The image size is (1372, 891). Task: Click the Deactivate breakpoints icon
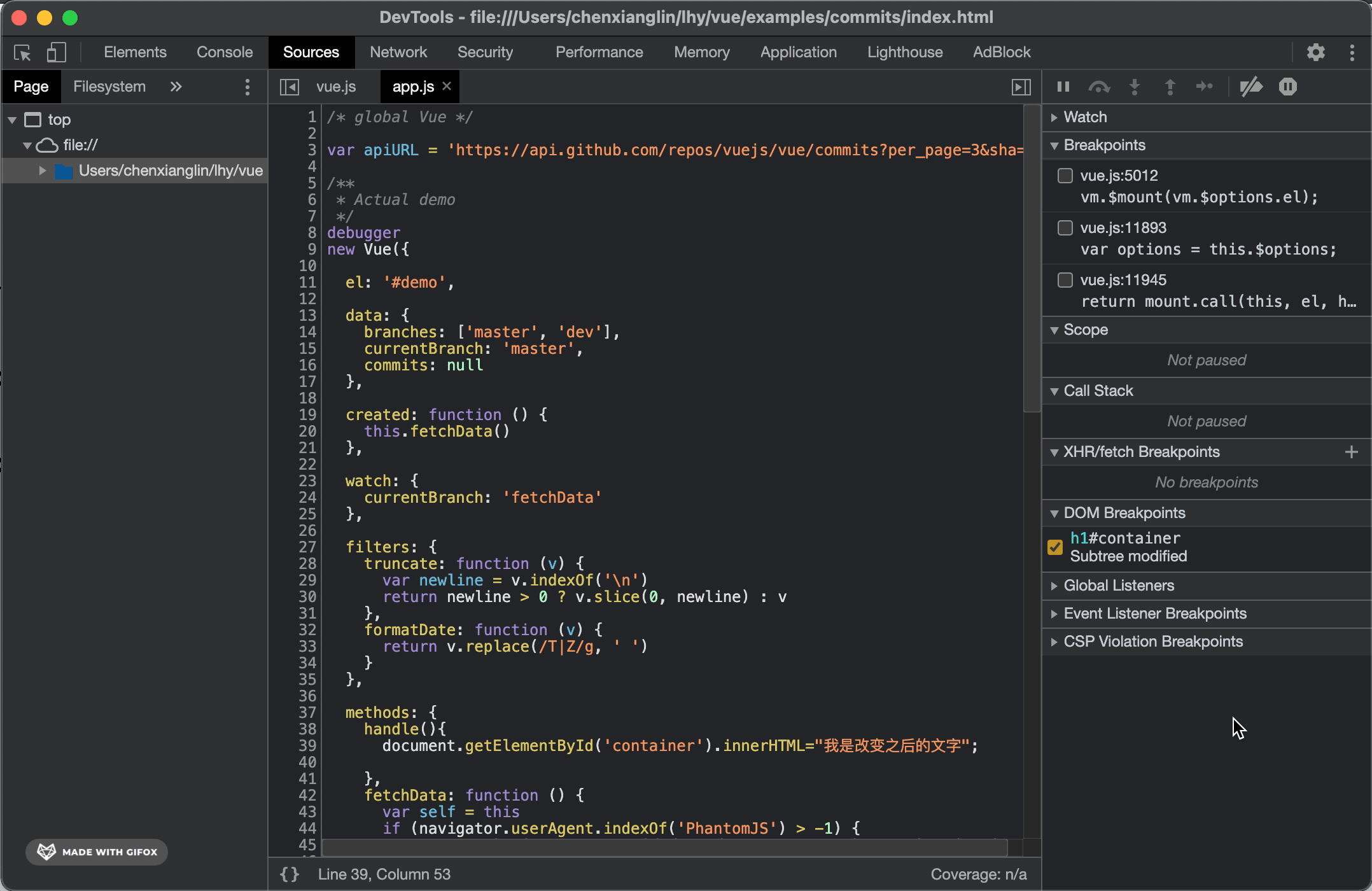pos(1251,87)
